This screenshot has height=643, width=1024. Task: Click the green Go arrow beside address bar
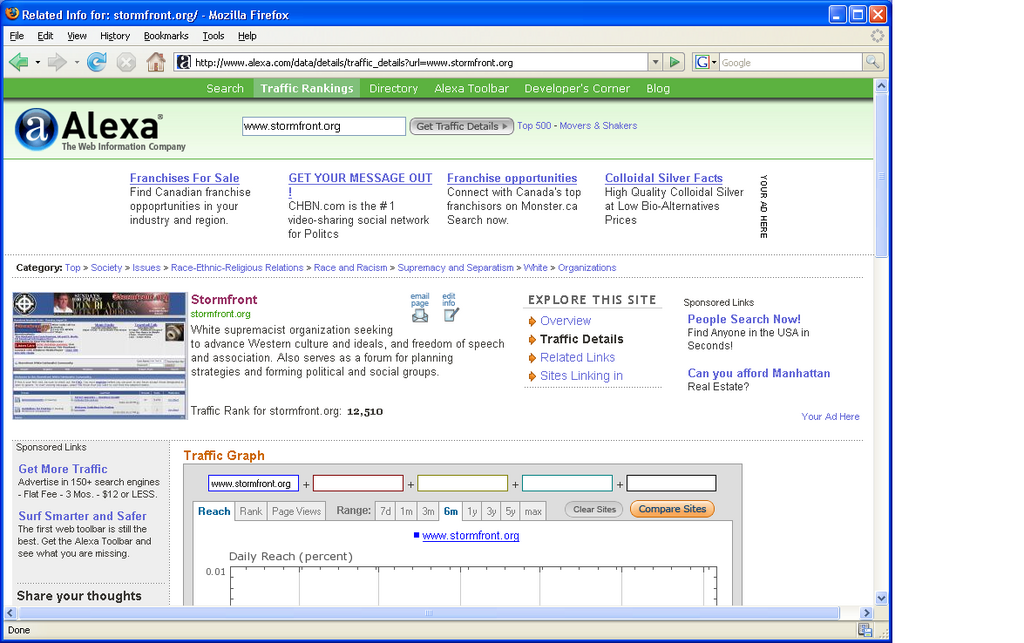click(x=675, y=62)
